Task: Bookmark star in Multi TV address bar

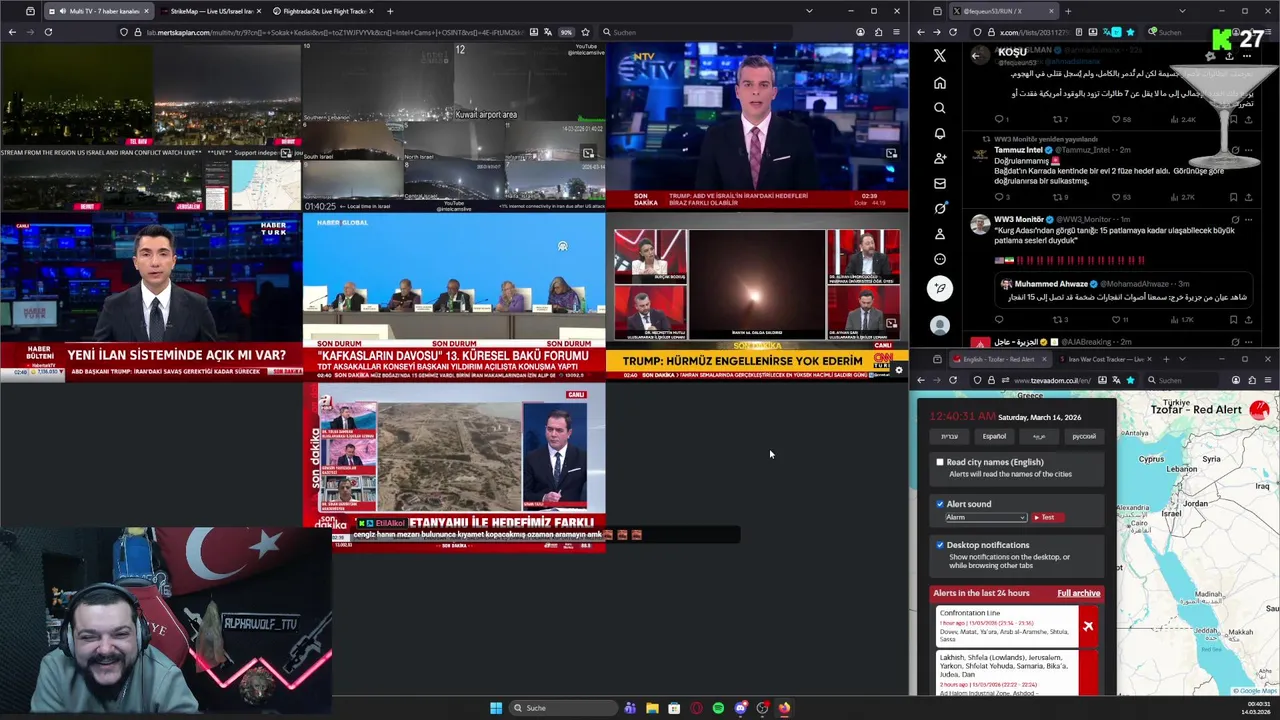Action: (585, 32)
